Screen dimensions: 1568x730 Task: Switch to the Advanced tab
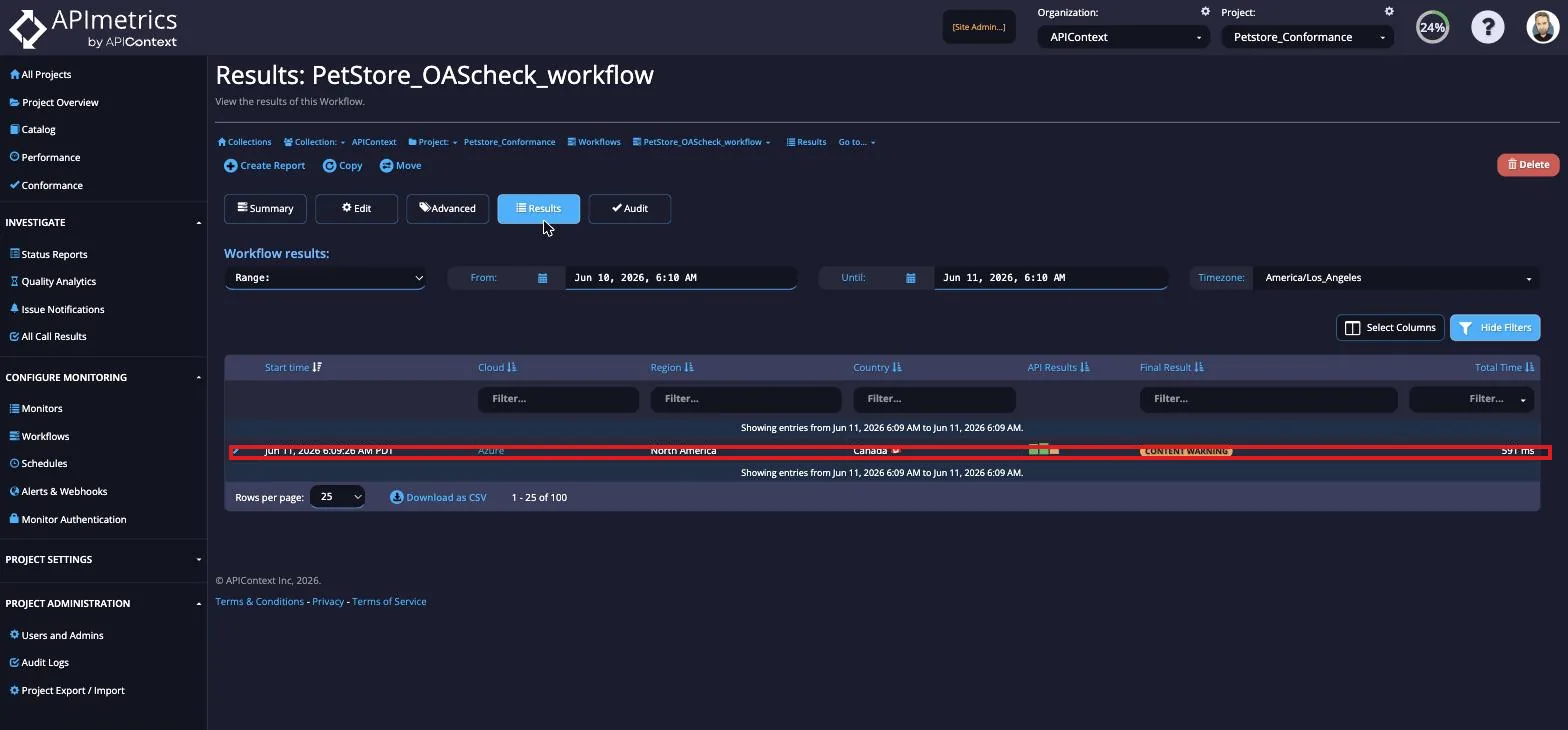[447, 208]
